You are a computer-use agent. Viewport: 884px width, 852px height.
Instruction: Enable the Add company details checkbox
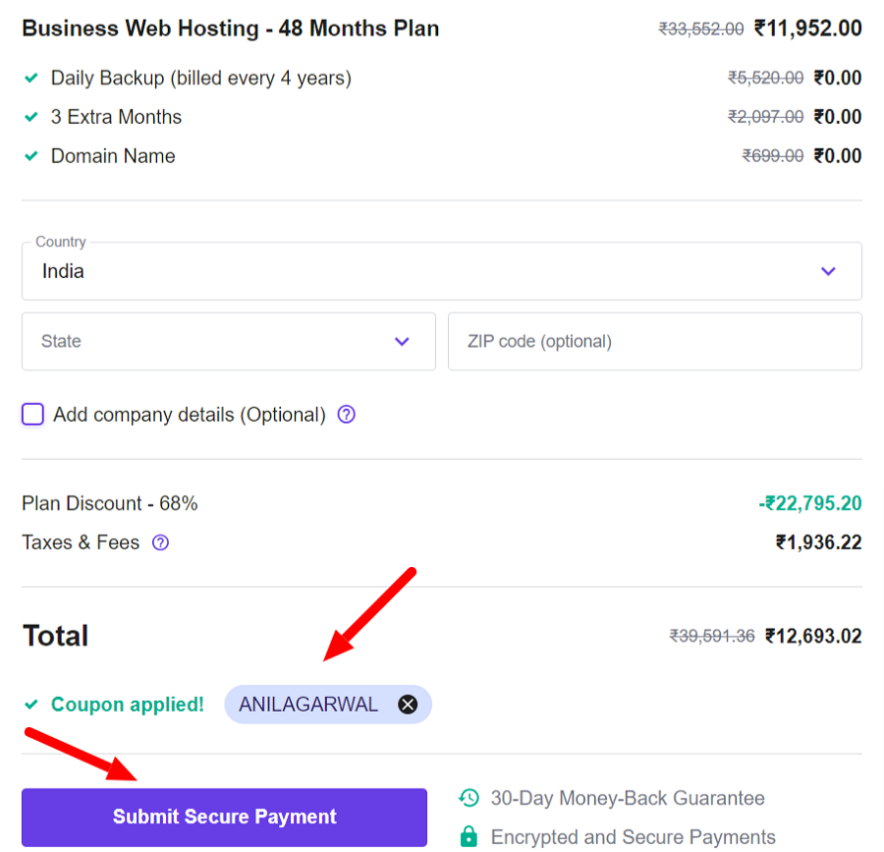click(x=32, y=414)
